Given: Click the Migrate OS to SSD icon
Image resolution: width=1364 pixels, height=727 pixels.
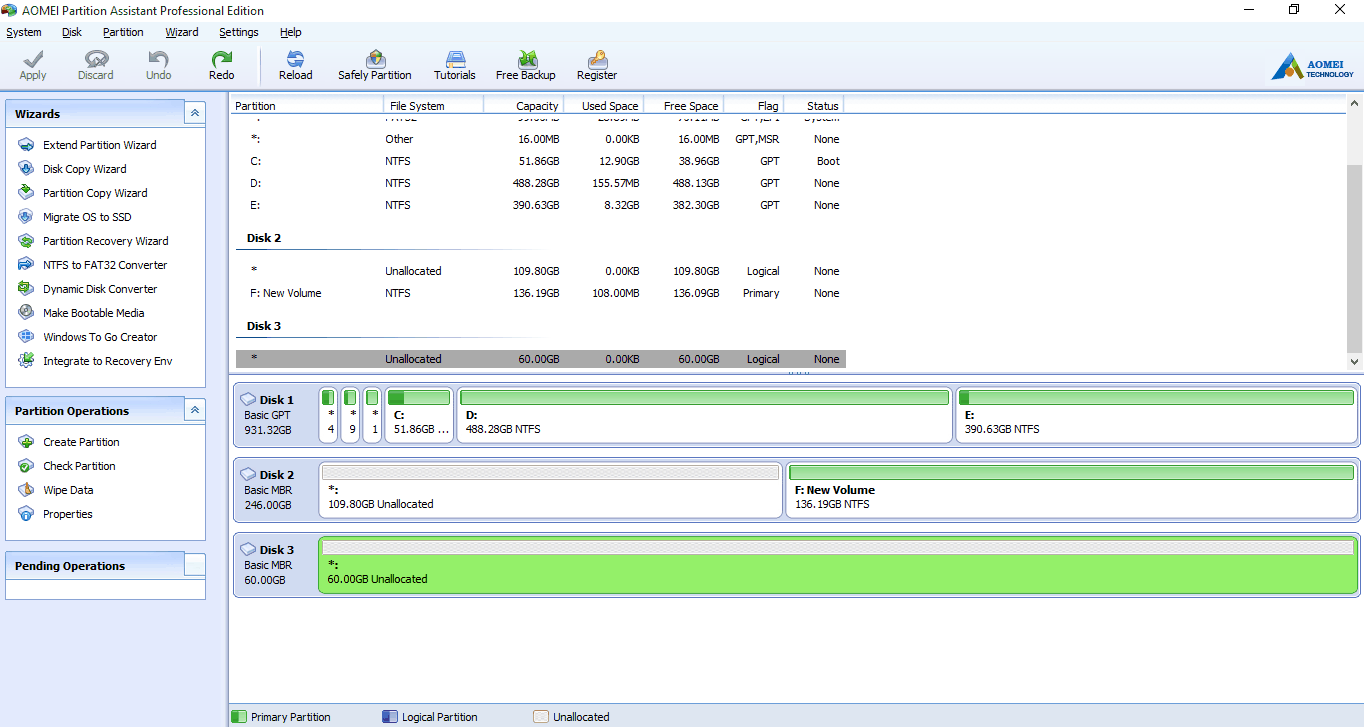Looking at the screenshot, I should tap(26, 217).
